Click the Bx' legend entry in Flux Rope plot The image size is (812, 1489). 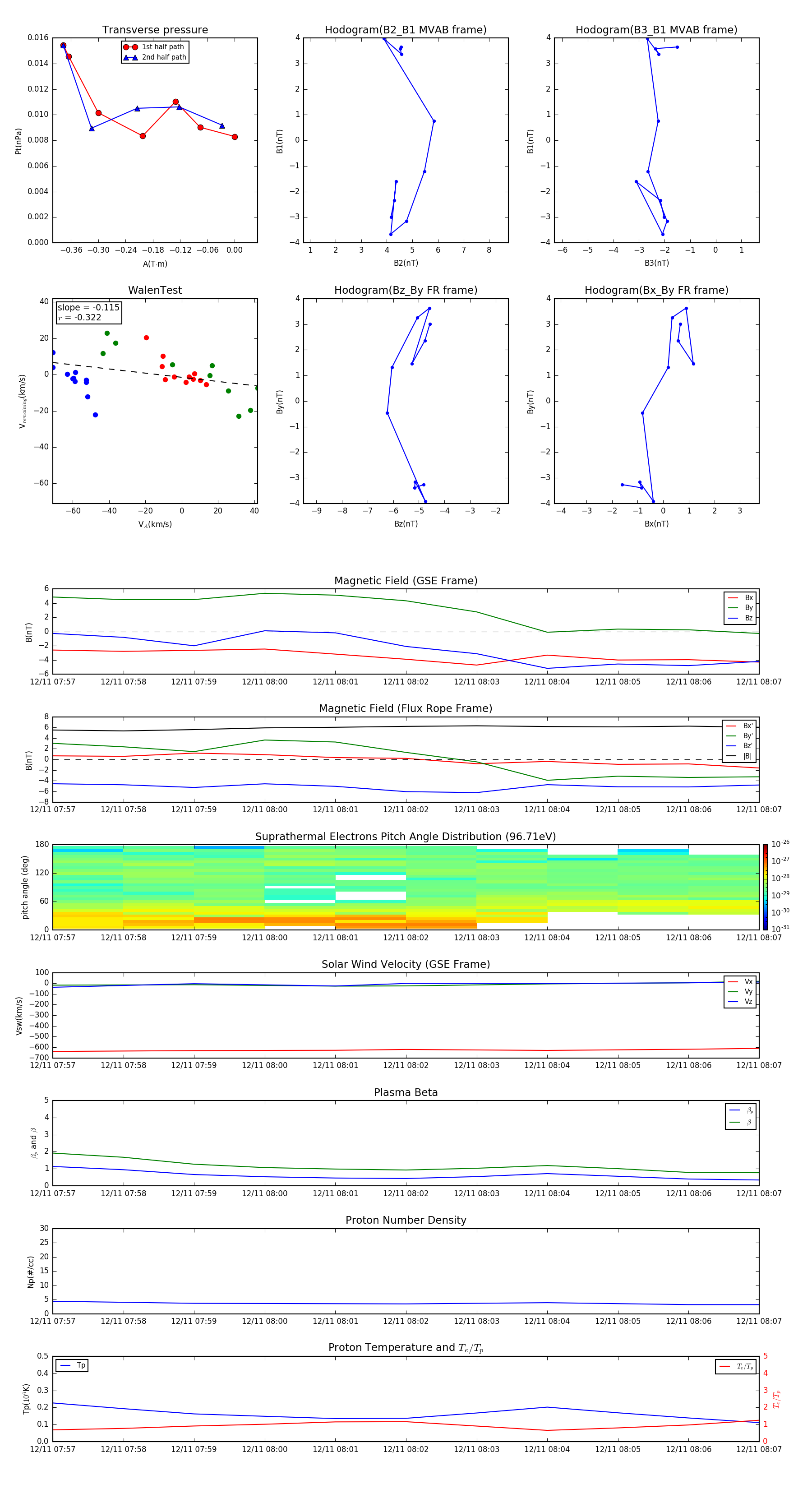coord(739,726)
